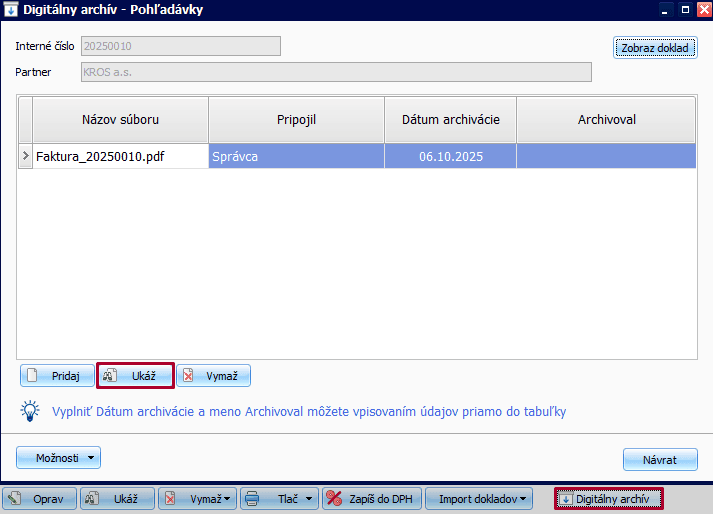Expand the Tlač print dropdown
Viewport: 713px width, 514px height.
(x=310, y=498)
